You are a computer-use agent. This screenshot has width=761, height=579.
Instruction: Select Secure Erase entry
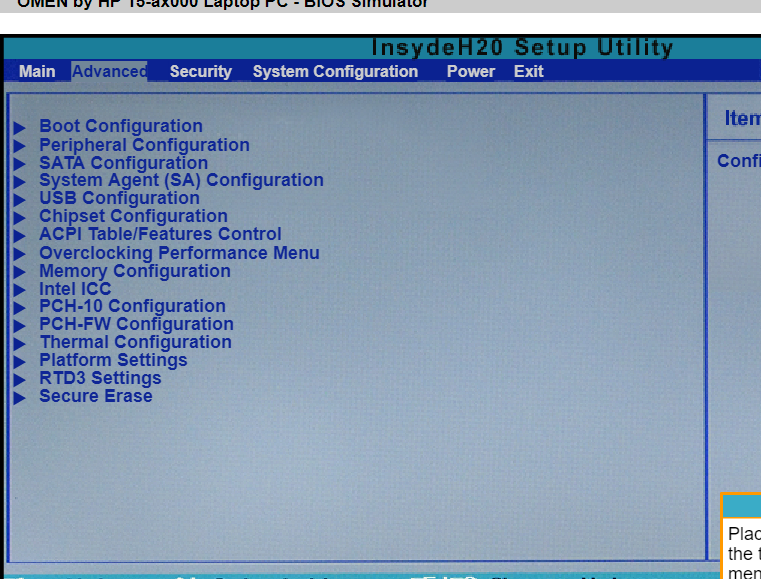(x=96, y=396)
